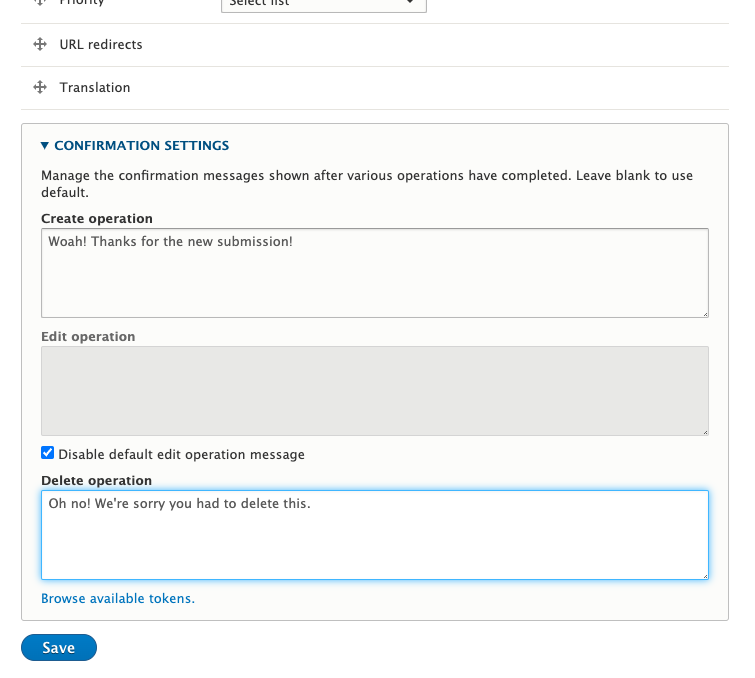This screenshot has width=755, height=678.
Task: Click into the Create operation text area
Action: click(x=375, y=273)
